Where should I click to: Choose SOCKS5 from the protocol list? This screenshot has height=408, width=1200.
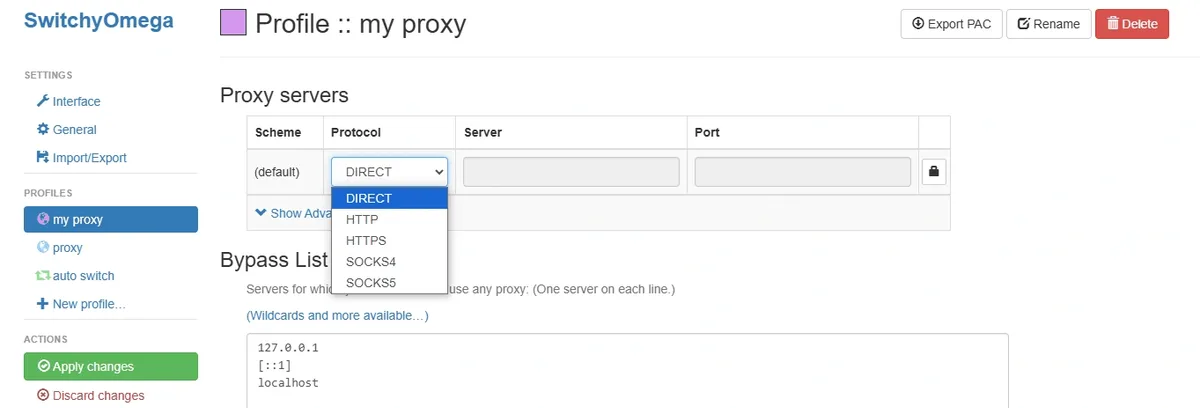pyautogui.click(x=389, y=282)
